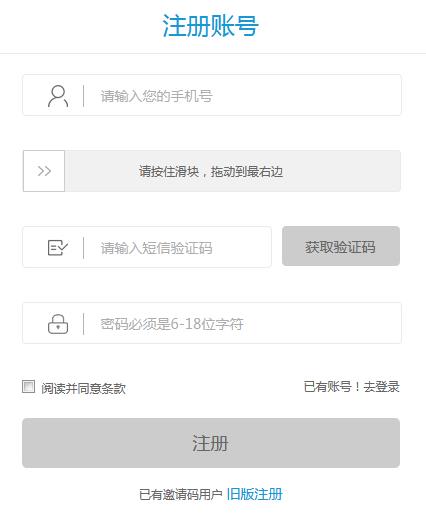Go to login via 去登录

[x=381, y=387]
